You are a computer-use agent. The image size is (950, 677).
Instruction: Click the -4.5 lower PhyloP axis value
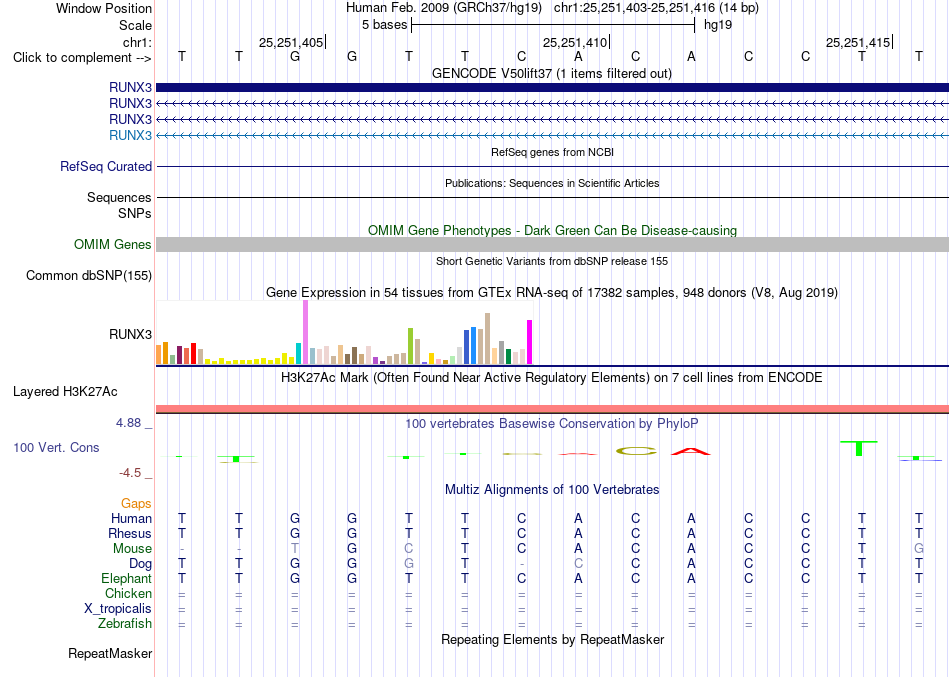[130, 473]
